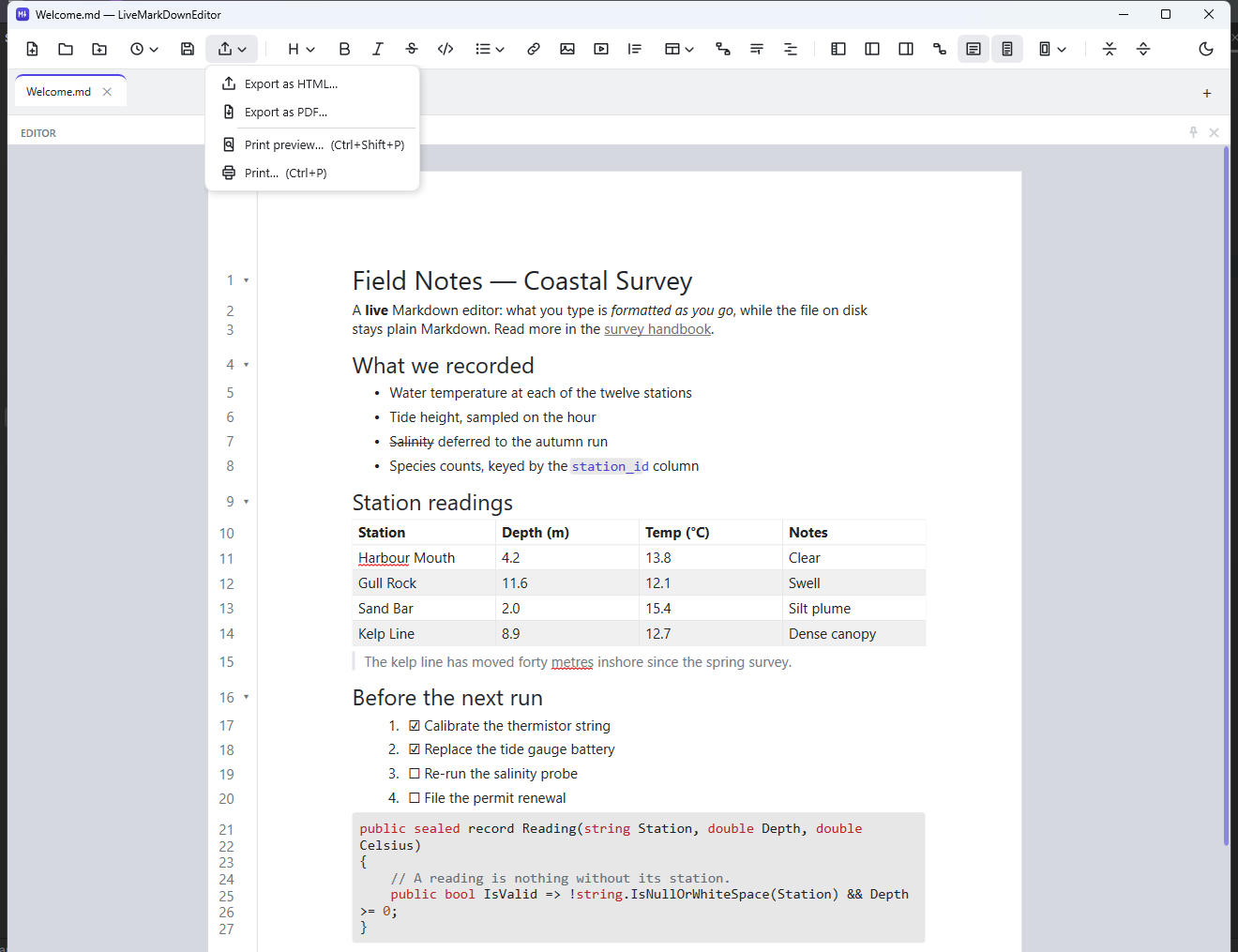Click the Field Notes — Coastal Survey heading

[x=522, y=281]
